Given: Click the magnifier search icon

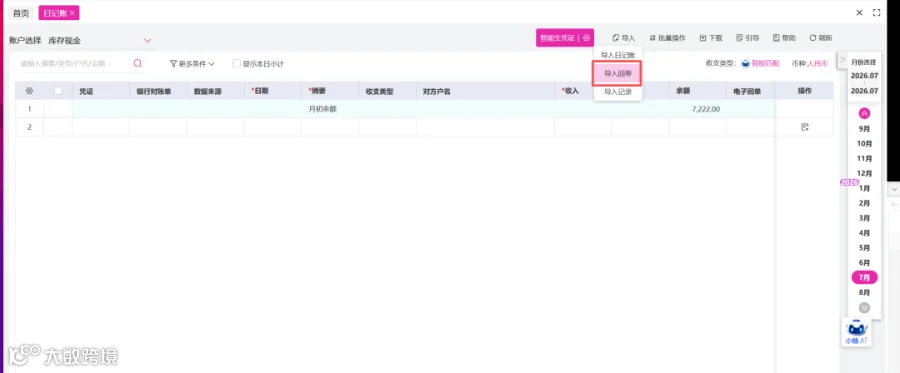Looking at the screenshot, I should (138, 64).
